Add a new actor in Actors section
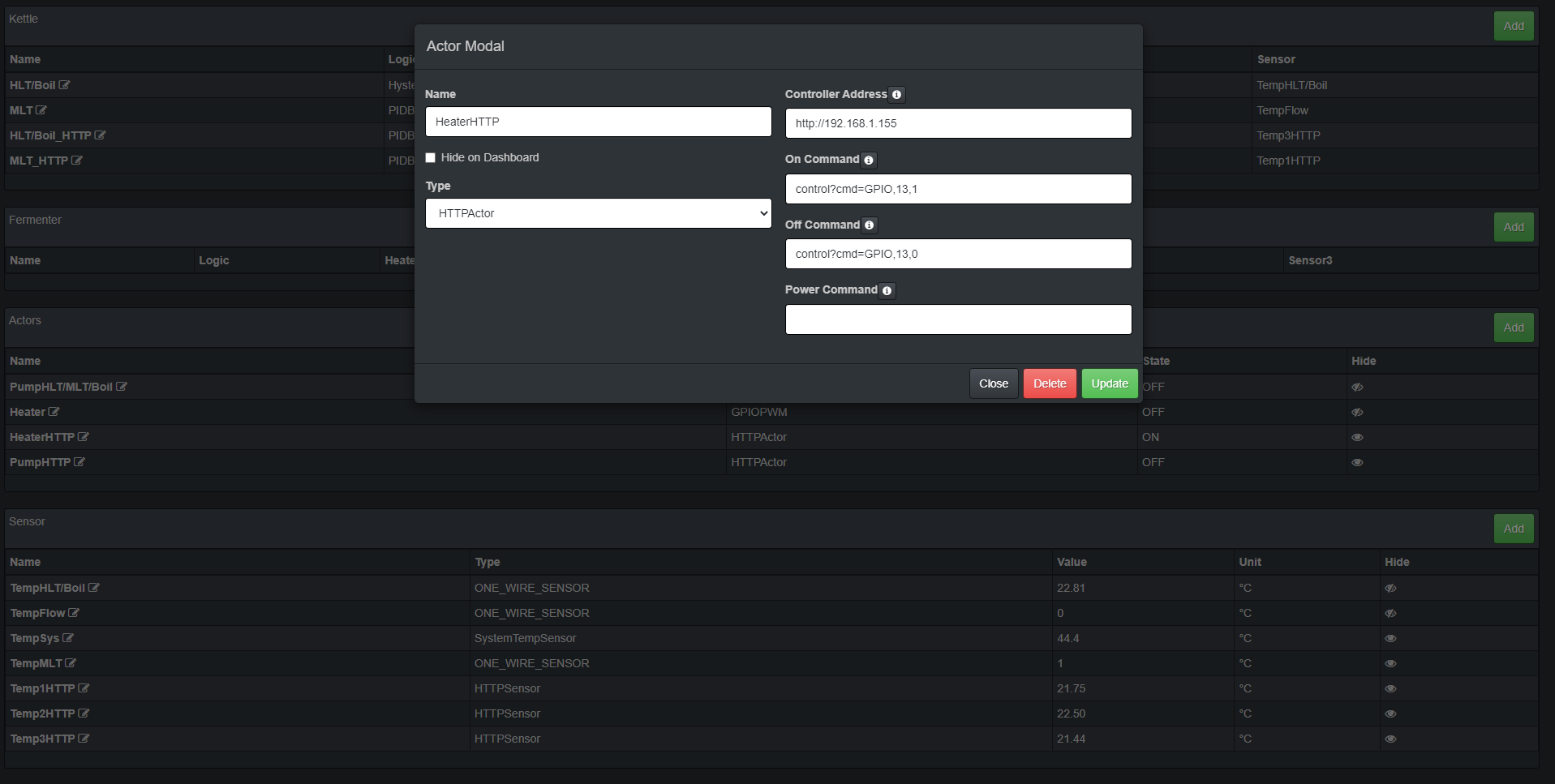This screenshot has width=1555, height=784. pos(1514,328)
